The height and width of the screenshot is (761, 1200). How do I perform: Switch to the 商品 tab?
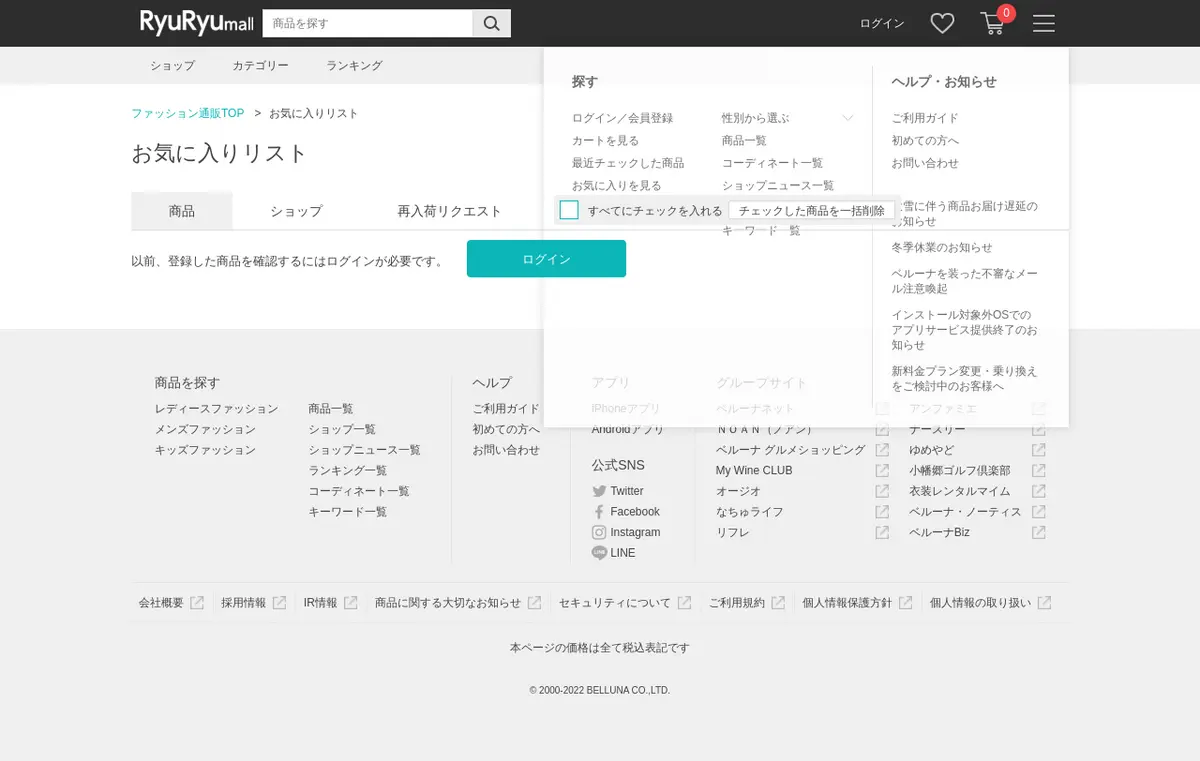pos(182,211)
